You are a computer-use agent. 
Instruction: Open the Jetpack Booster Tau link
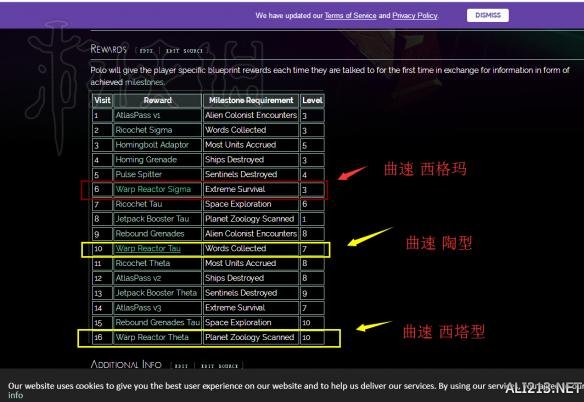click(152, 219)
